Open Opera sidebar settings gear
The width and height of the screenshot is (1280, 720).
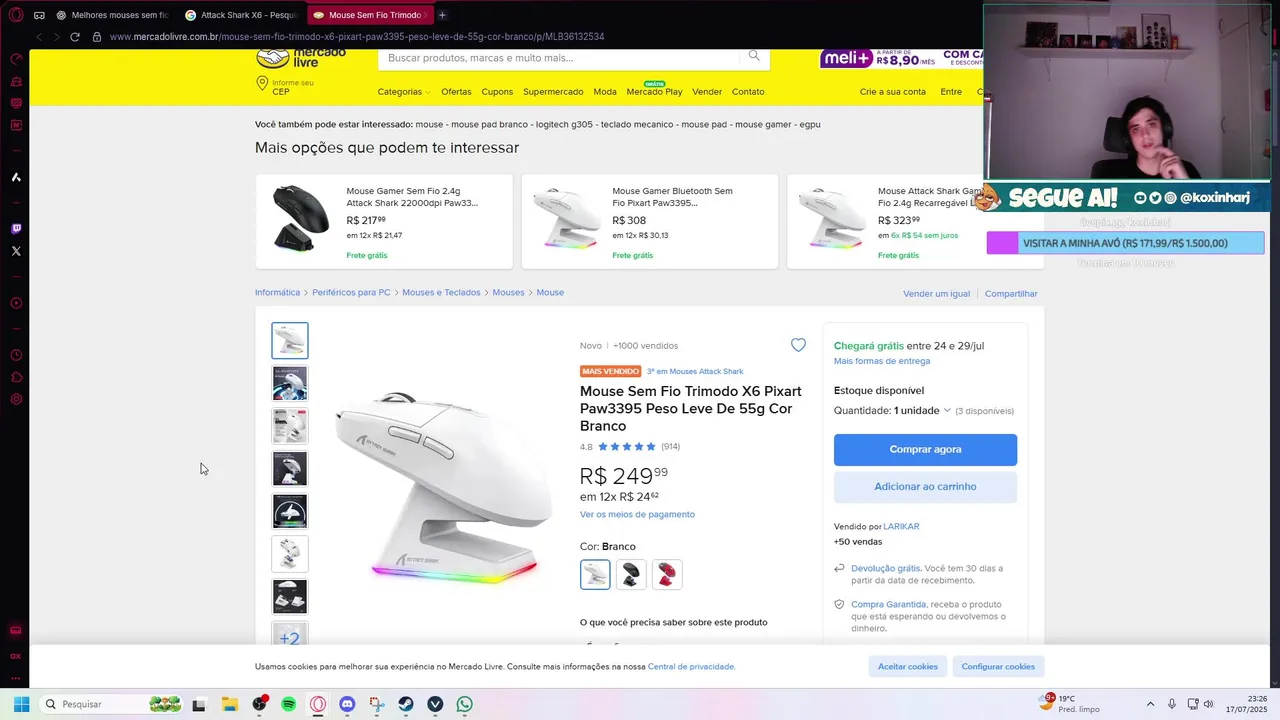pyautogui.click(x=16, y=399)
